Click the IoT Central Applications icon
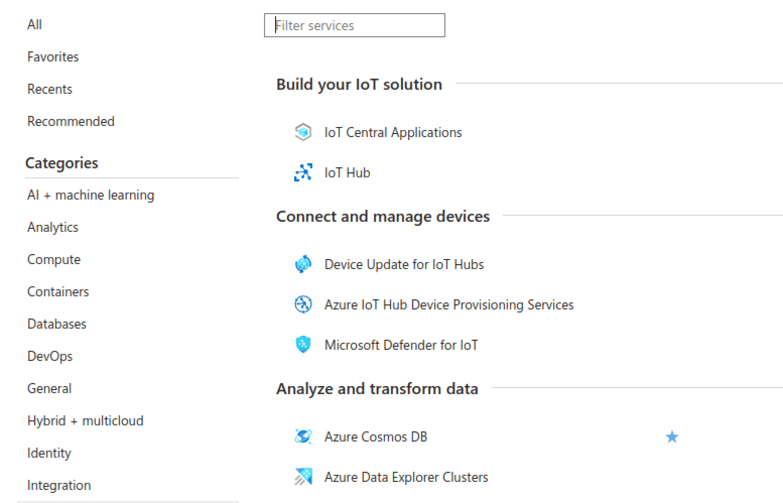The image size is (783, 503). pos(303,132)
